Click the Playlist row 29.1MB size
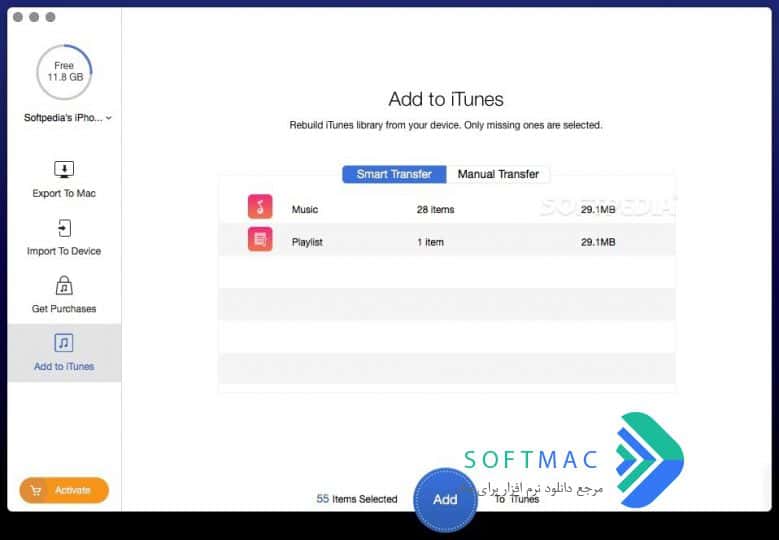779x540 pixels. click(598, 242)
